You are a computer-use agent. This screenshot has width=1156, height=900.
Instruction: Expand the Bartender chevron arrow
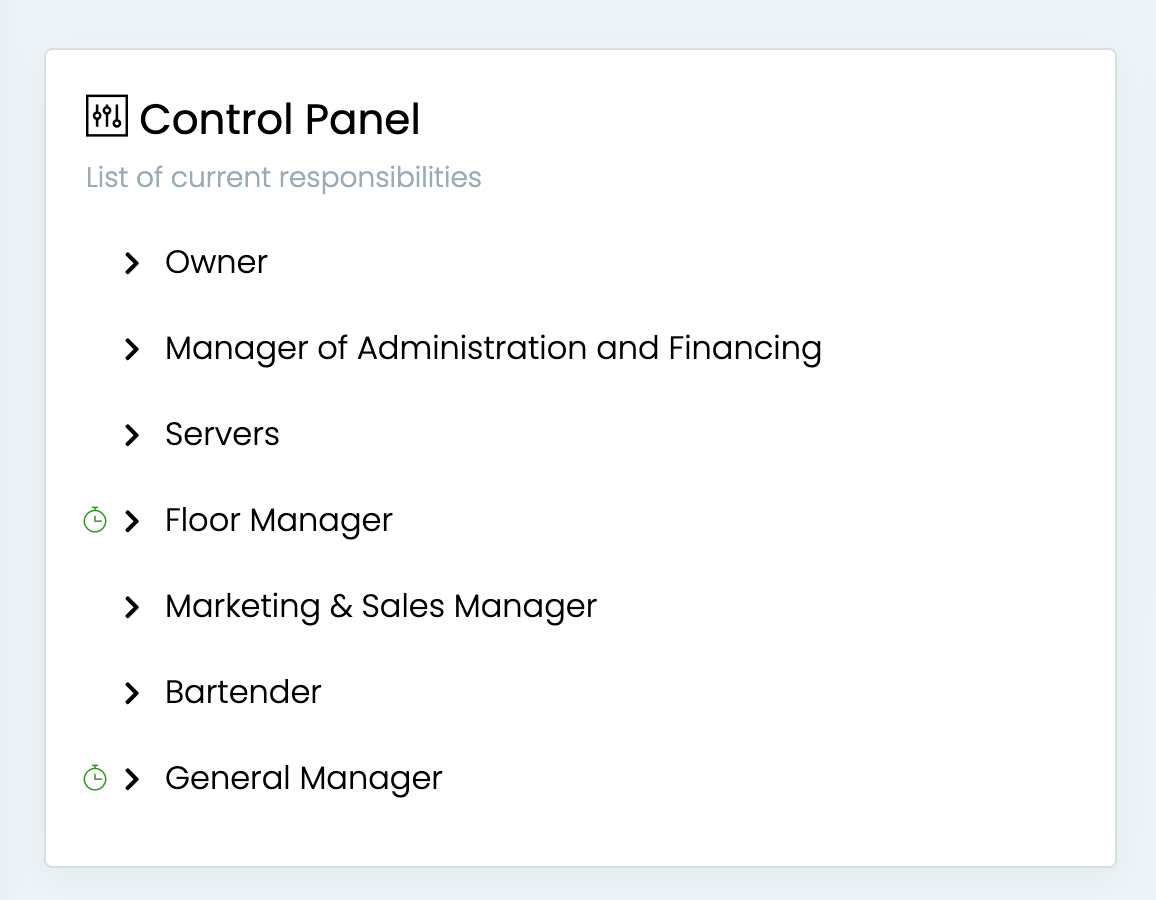click(x=131, y=693)
